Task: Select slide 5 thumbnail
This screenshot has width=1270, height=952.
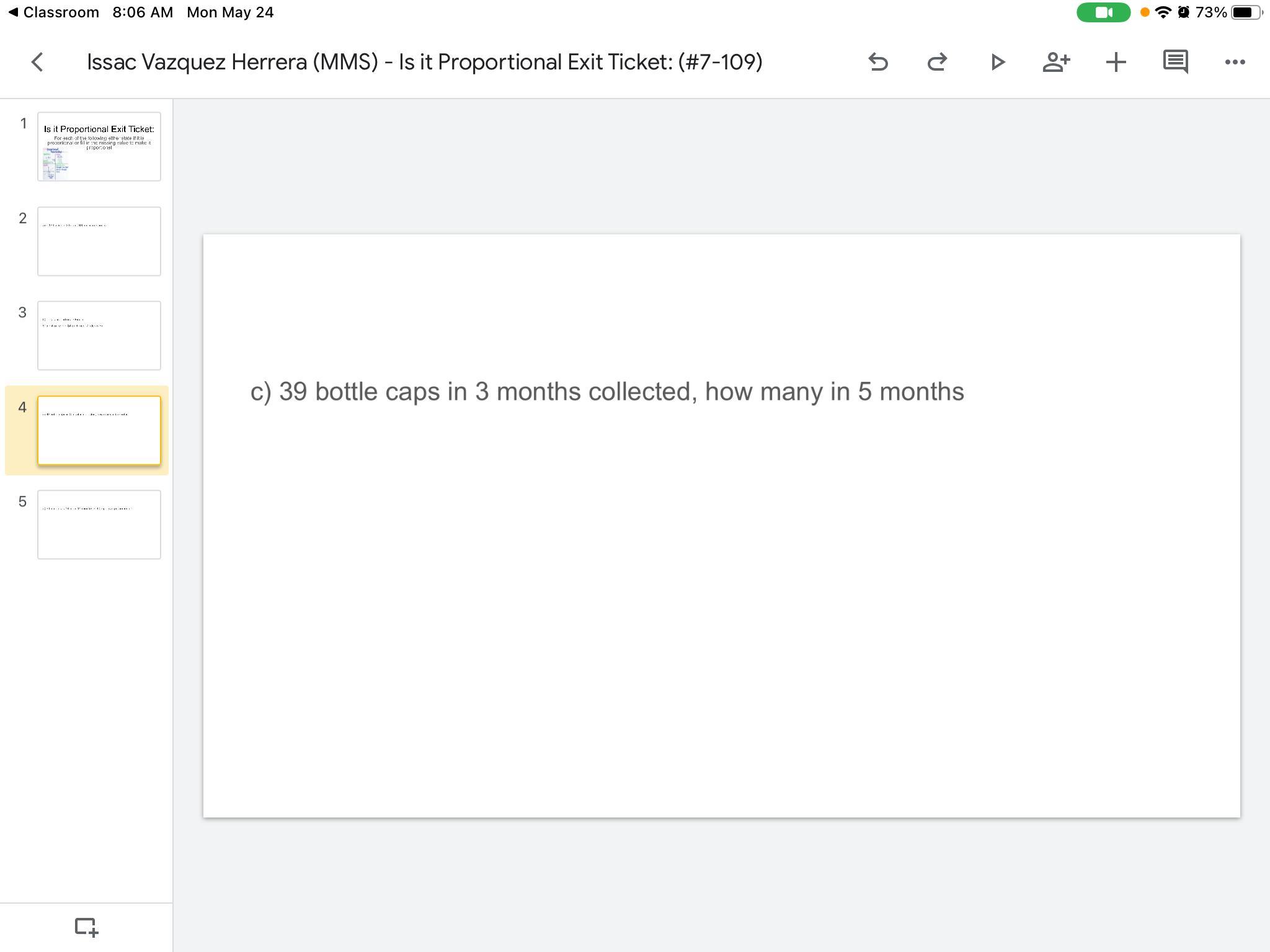Action: click(x=99, y=525)
